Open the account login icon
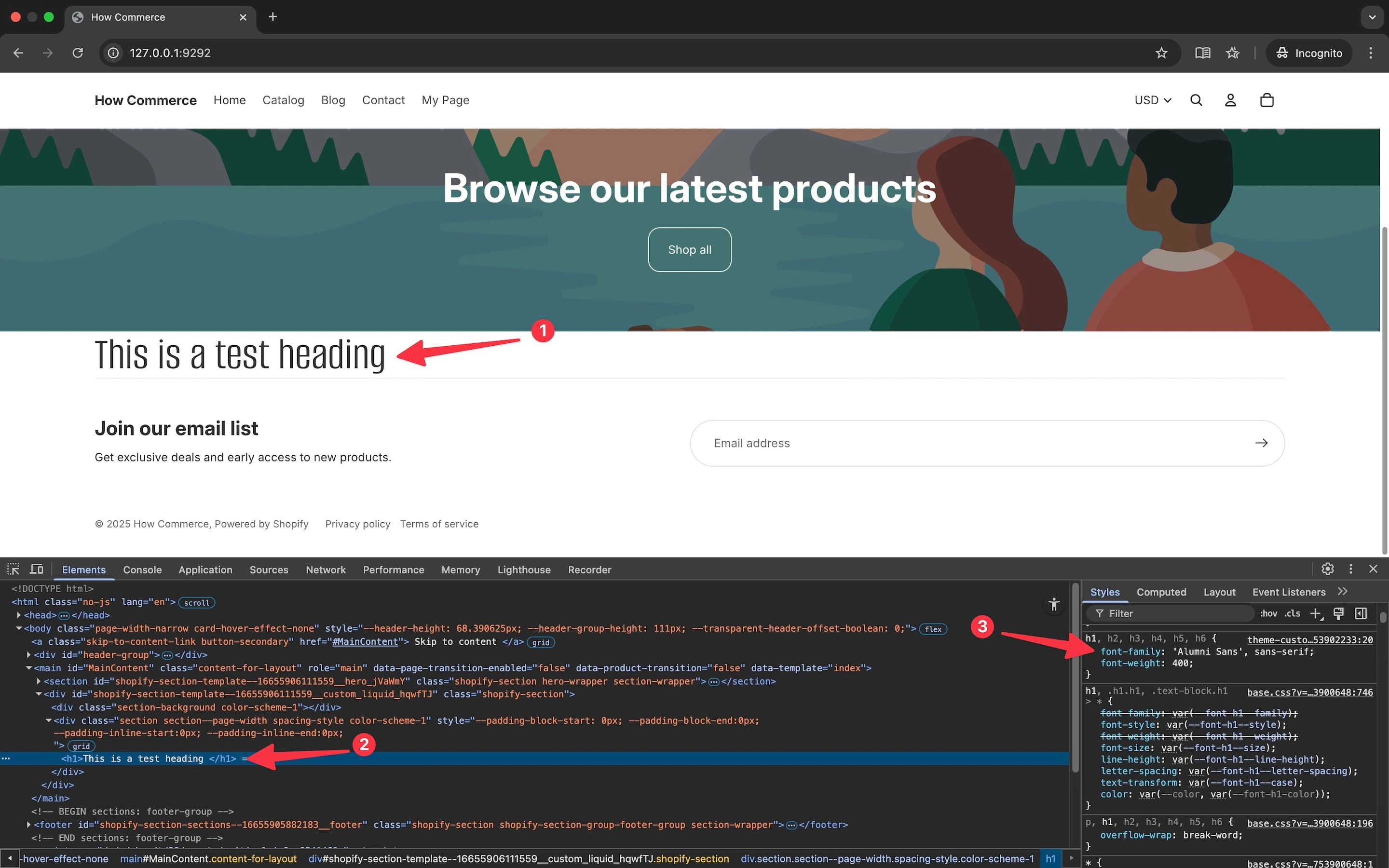1389x868 pixels. coord(1230,100)
